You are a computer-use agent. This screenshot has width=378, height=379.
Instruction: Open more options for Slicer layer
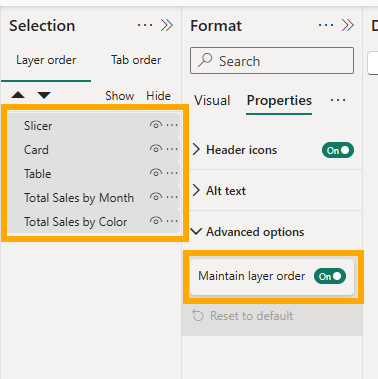[x=172, y=125]
